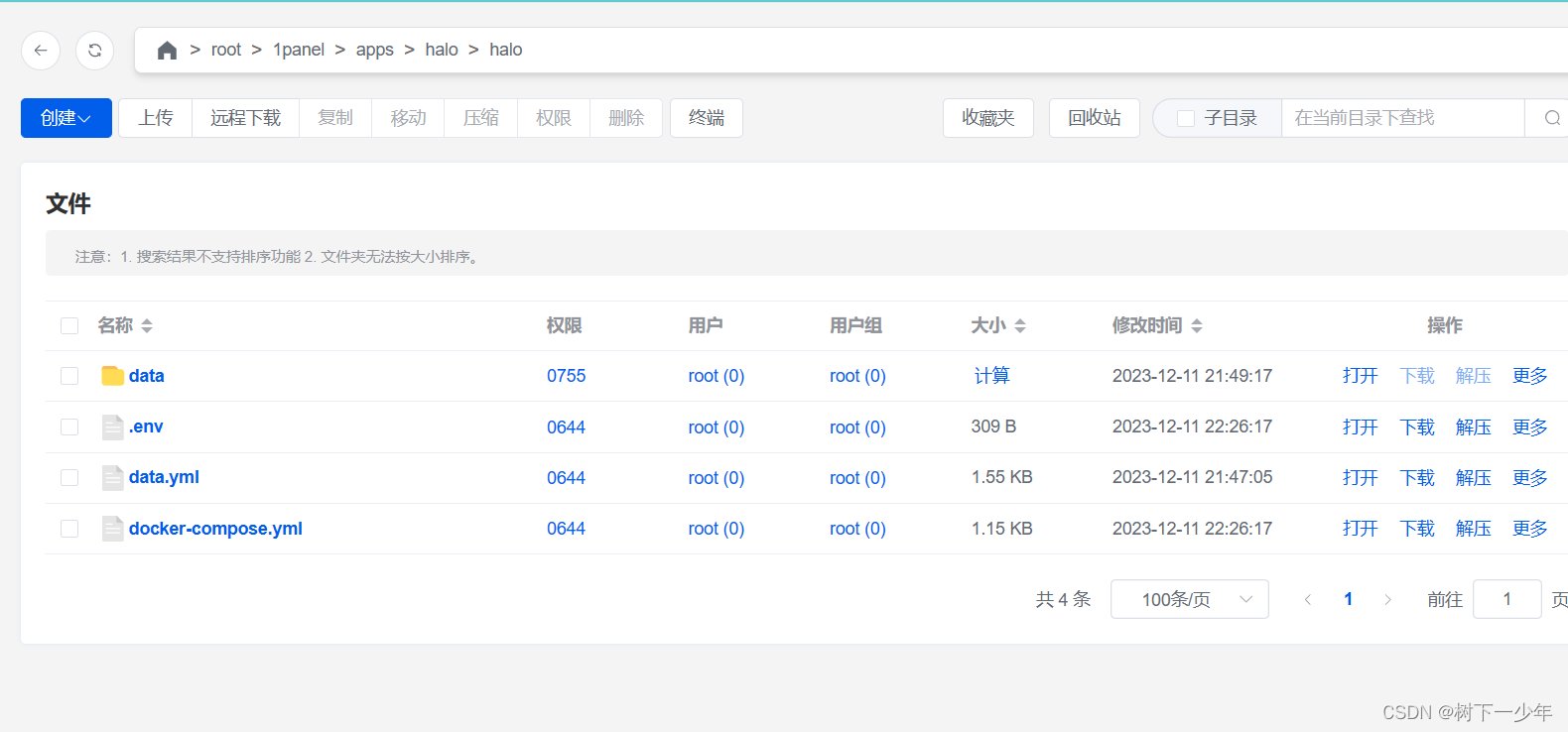Click 0755 permission of data folder

click(566, 376)
